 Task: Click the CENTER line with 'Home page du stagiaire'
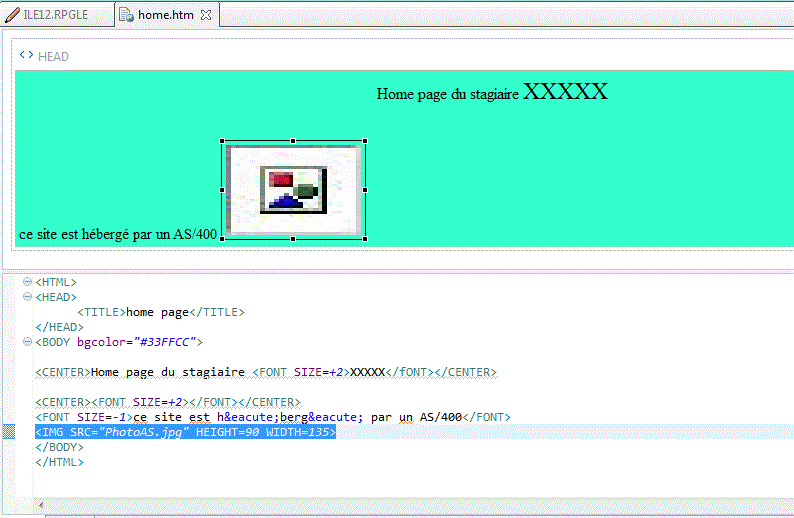point(266,372)
